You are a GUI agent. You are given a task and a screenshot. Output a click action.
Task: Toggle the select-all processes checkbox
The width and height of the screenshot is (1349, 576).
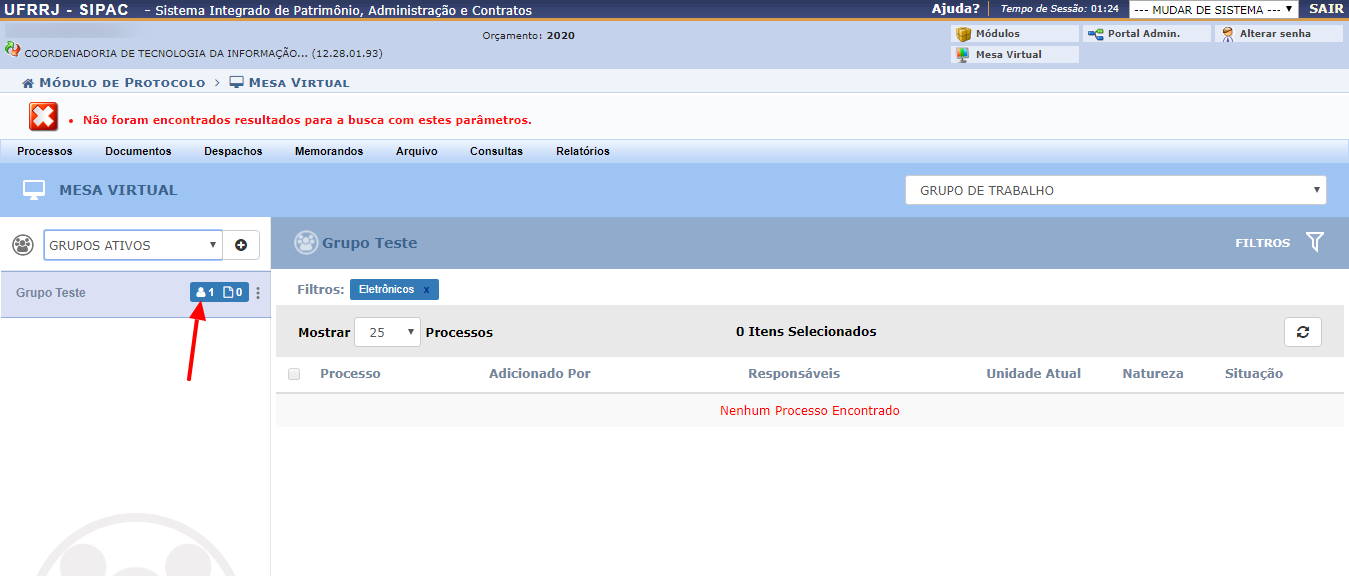point(294,374)
